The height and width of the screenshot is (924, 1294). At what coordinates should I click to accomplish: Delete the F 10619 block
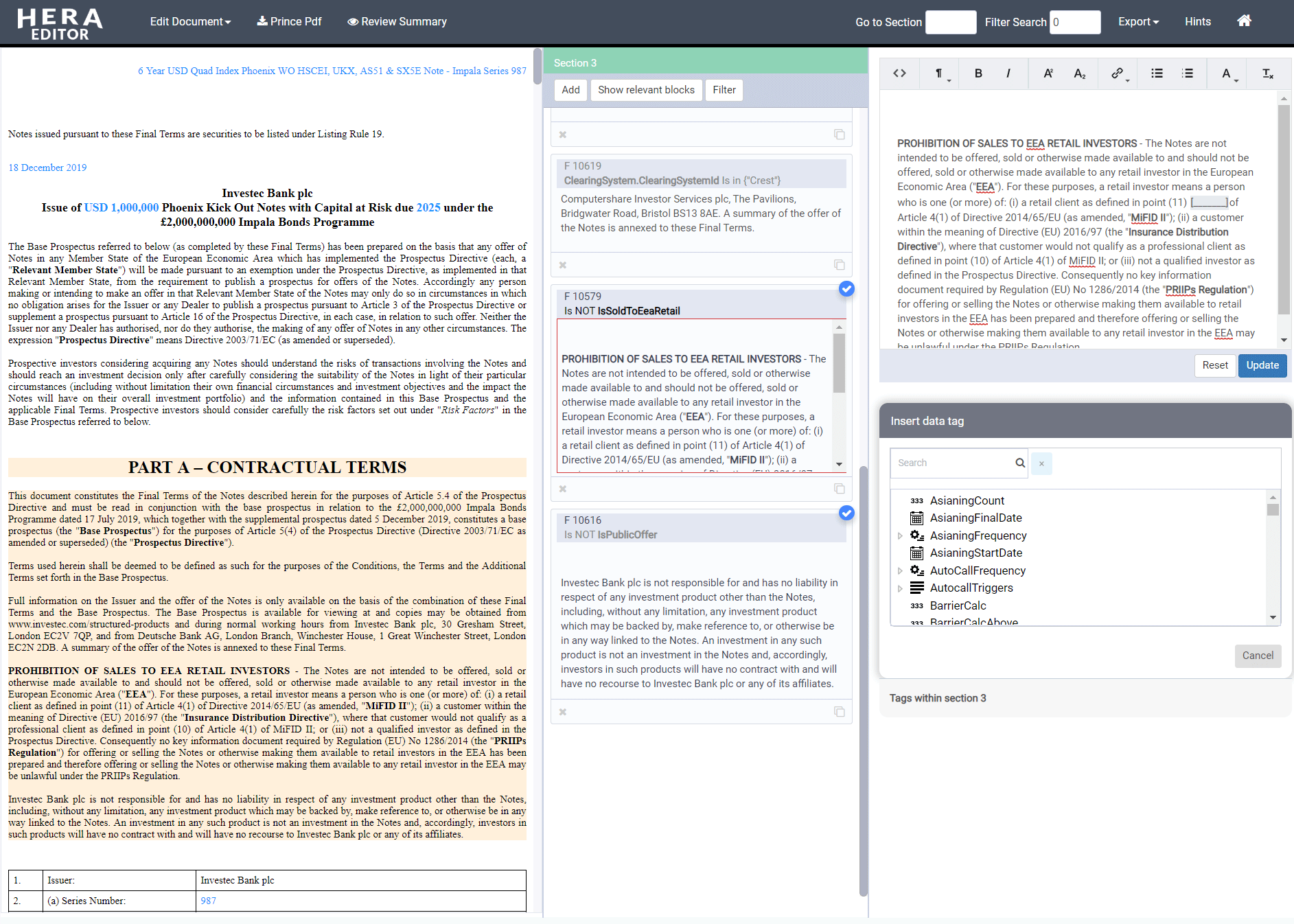[x=563, y=265]
